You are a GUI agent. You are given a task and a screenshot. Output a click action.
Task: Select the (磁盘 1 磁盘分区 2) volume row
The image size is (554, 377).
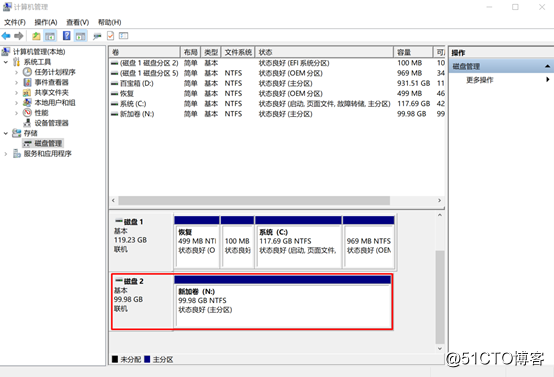point(277,63)
